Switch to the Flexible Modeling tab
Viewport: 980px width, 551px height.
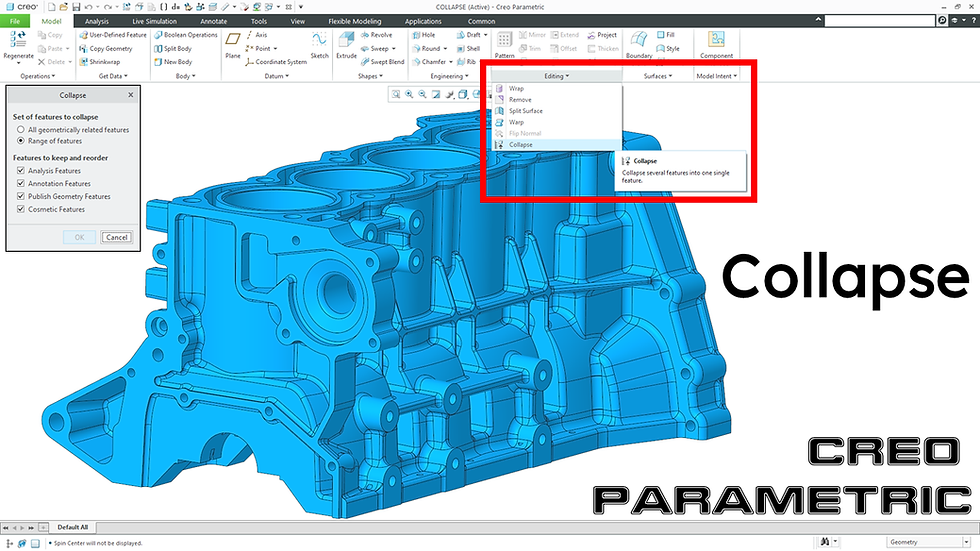354,21
